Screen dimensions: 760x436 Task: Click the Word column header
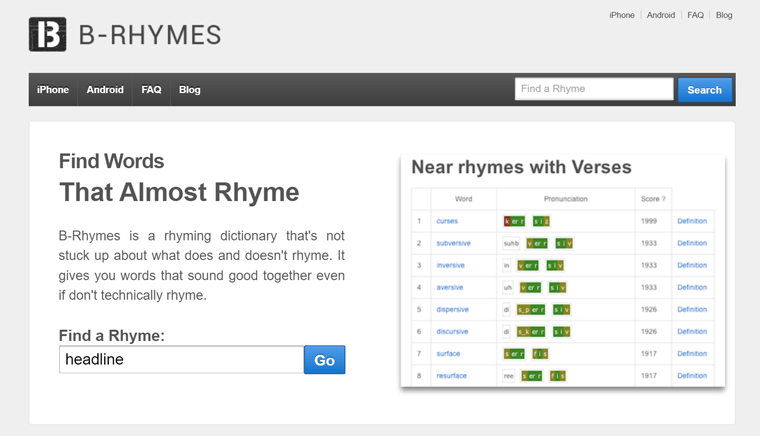coord(463,199)
